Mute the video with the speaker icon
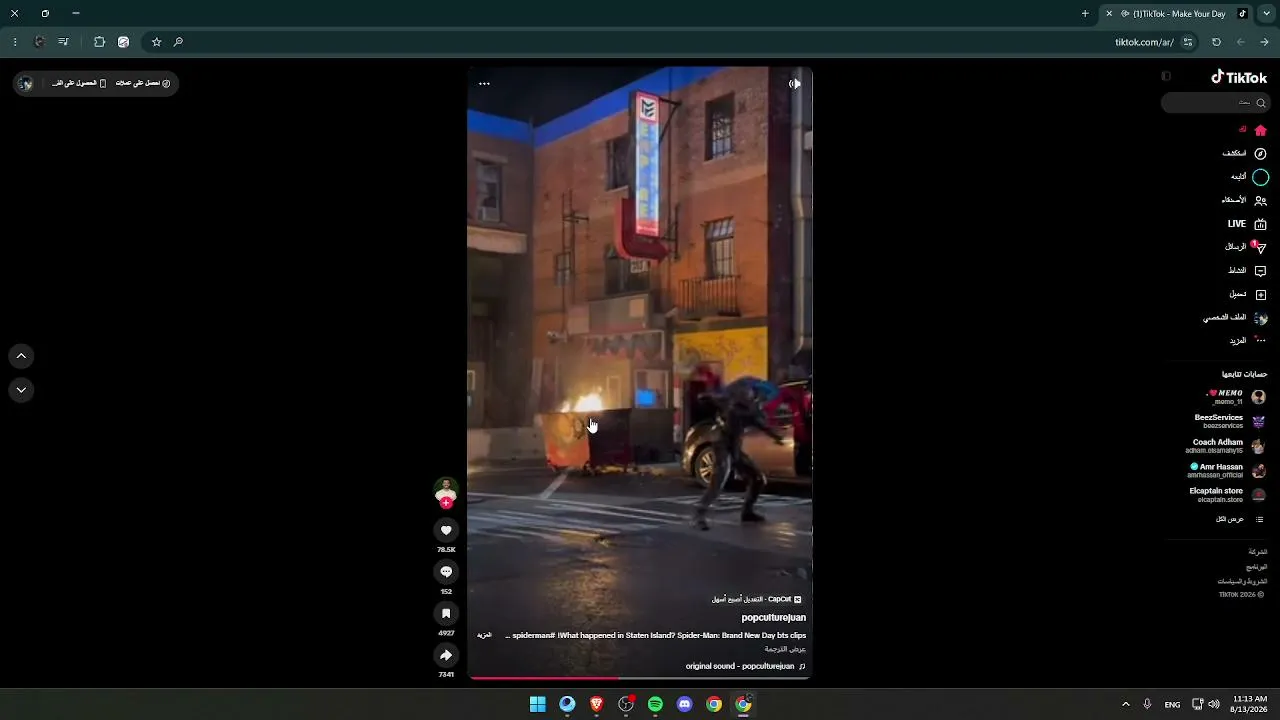1280x720 pixels. pos(794,84)
